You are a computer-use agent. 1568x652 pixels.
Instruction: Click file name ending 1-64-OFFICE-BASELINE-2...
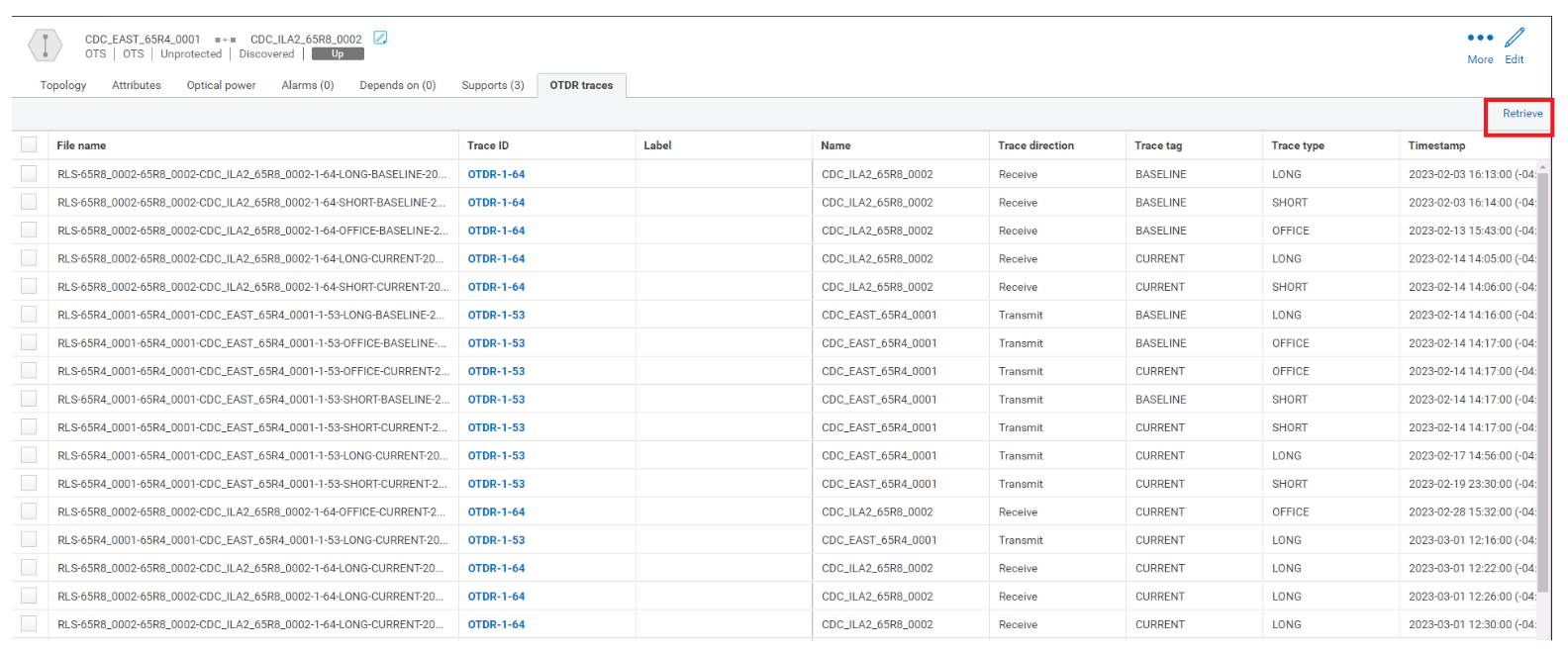pos(252,231)
